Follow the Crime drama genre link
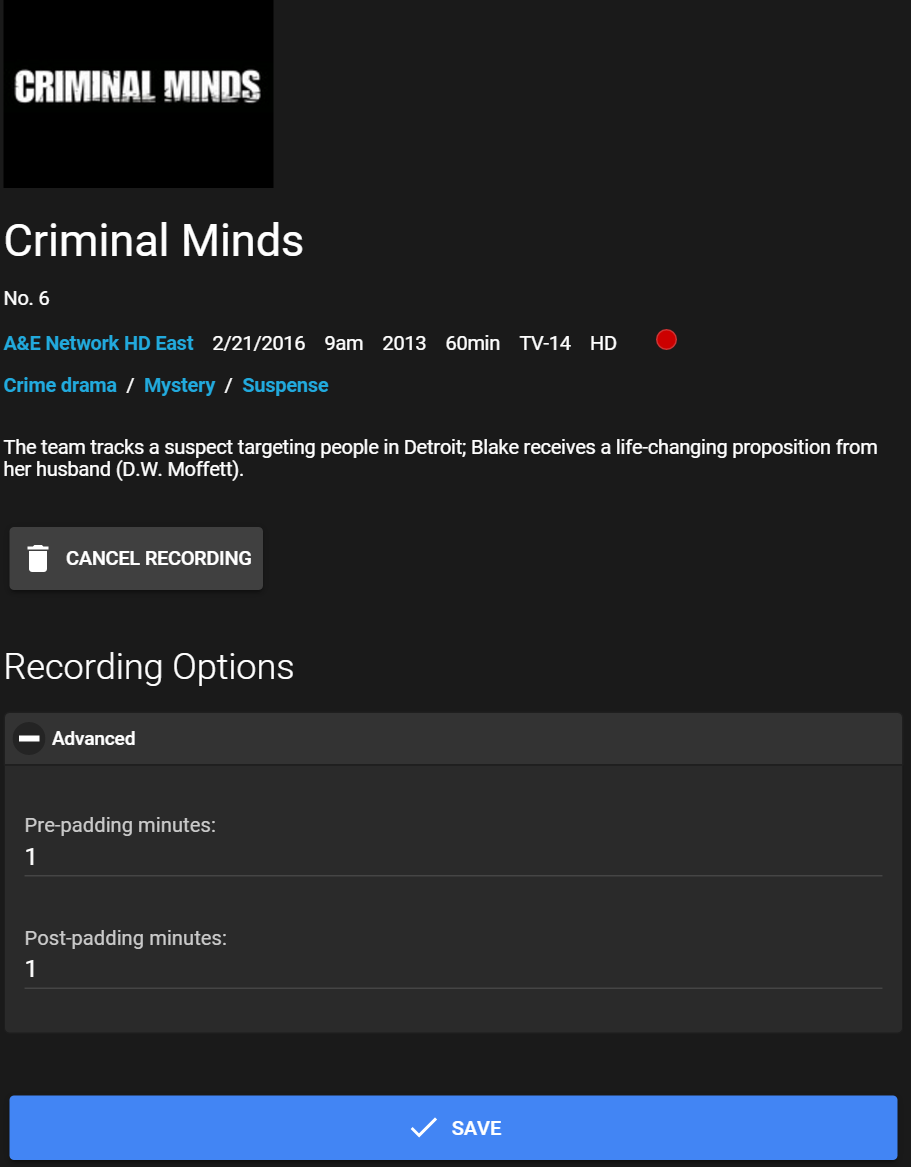911x1167 pixels. [60, 386]
